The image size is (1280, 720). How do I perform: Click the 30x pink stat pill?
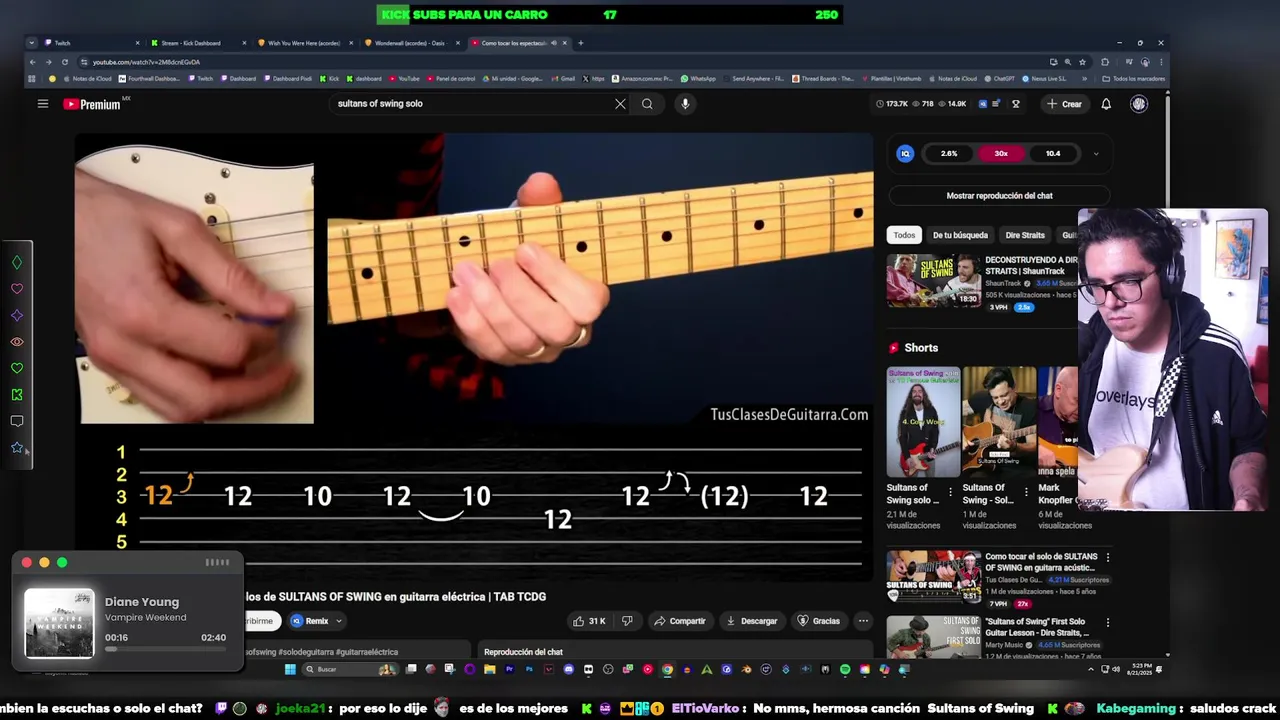[1001, 154]
